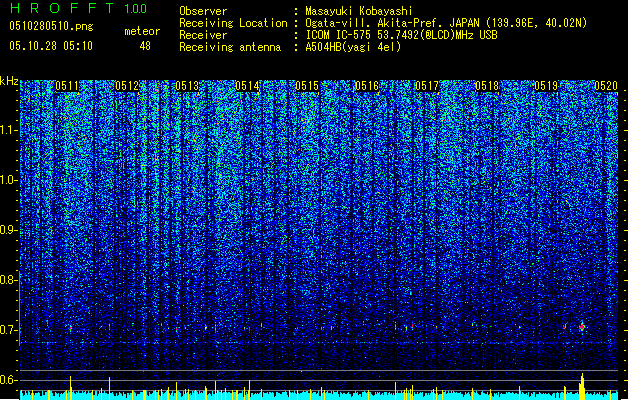629x400 pixels.
Task: Click the 0516 time marker
Action: pos(367,86)
